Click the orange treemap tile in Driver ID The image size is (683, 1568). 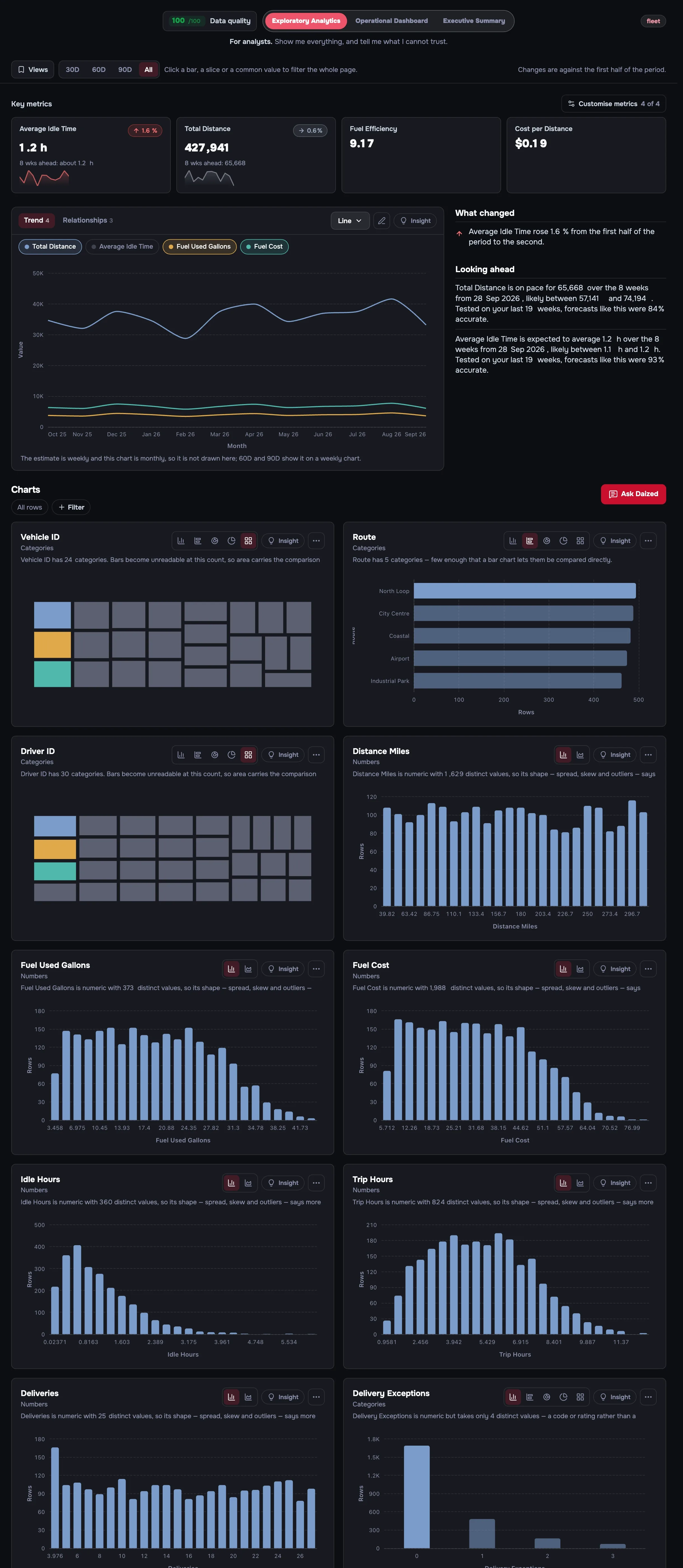tap(55, 849)
